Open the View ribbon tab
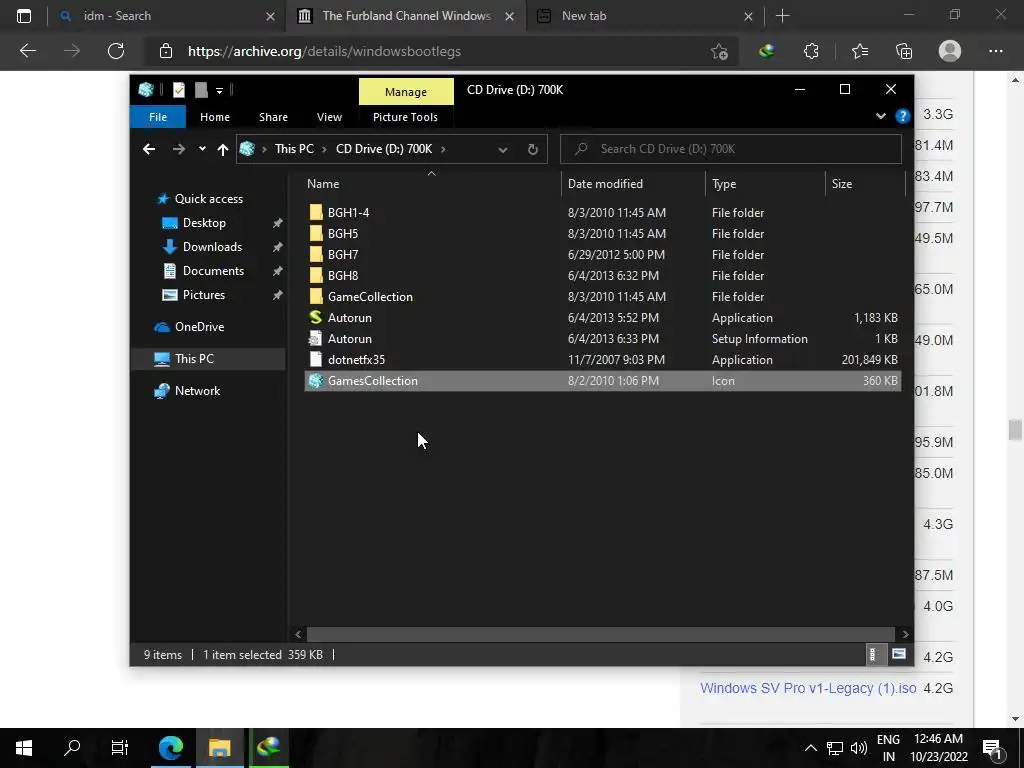1024x768 pixels. click(x=329, y=117)
